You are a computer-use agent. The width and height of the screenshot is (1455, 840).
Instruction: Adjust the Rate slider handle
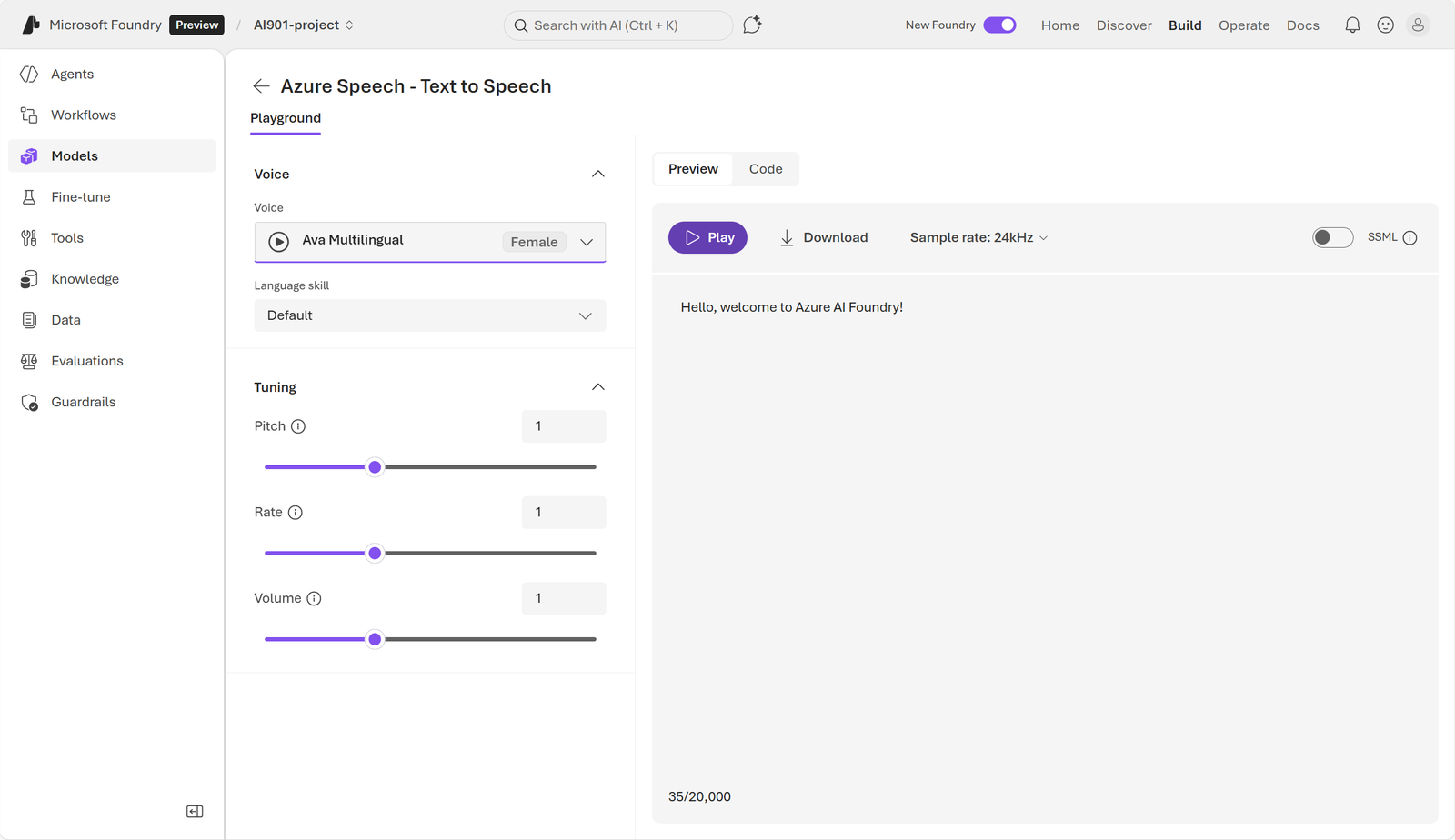coord(375,553)
